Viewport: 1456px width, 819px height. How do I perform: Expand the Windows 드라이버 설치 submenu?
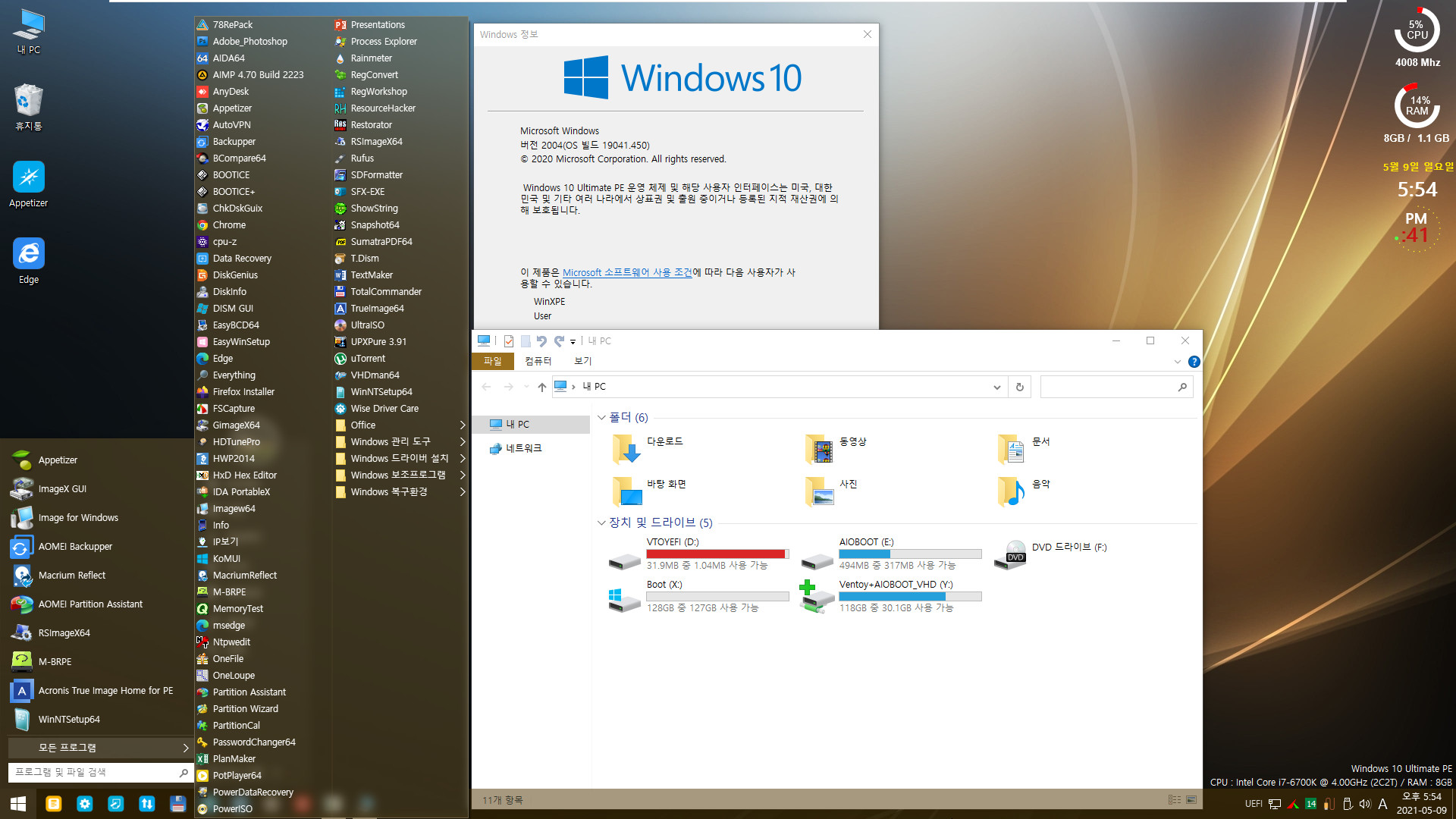click(400, 459)
